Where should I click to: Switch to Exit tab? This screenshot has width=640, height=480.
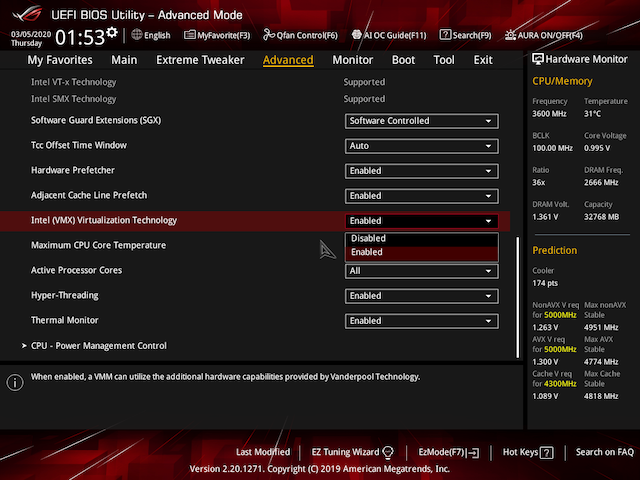(x=483, y=60)
